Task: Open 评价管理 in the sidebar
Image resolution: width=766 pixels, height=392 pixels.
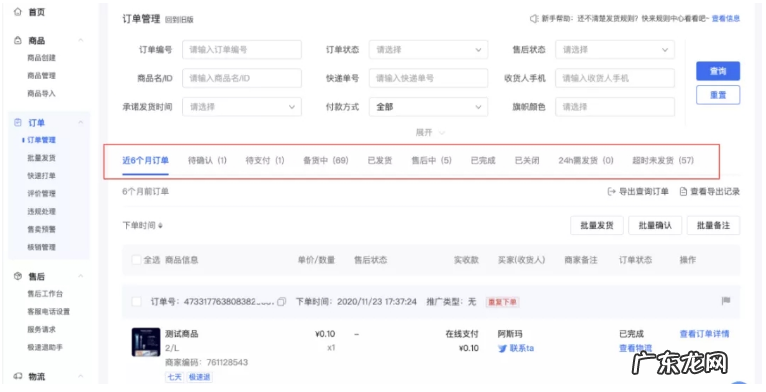Action: [42, 194]
